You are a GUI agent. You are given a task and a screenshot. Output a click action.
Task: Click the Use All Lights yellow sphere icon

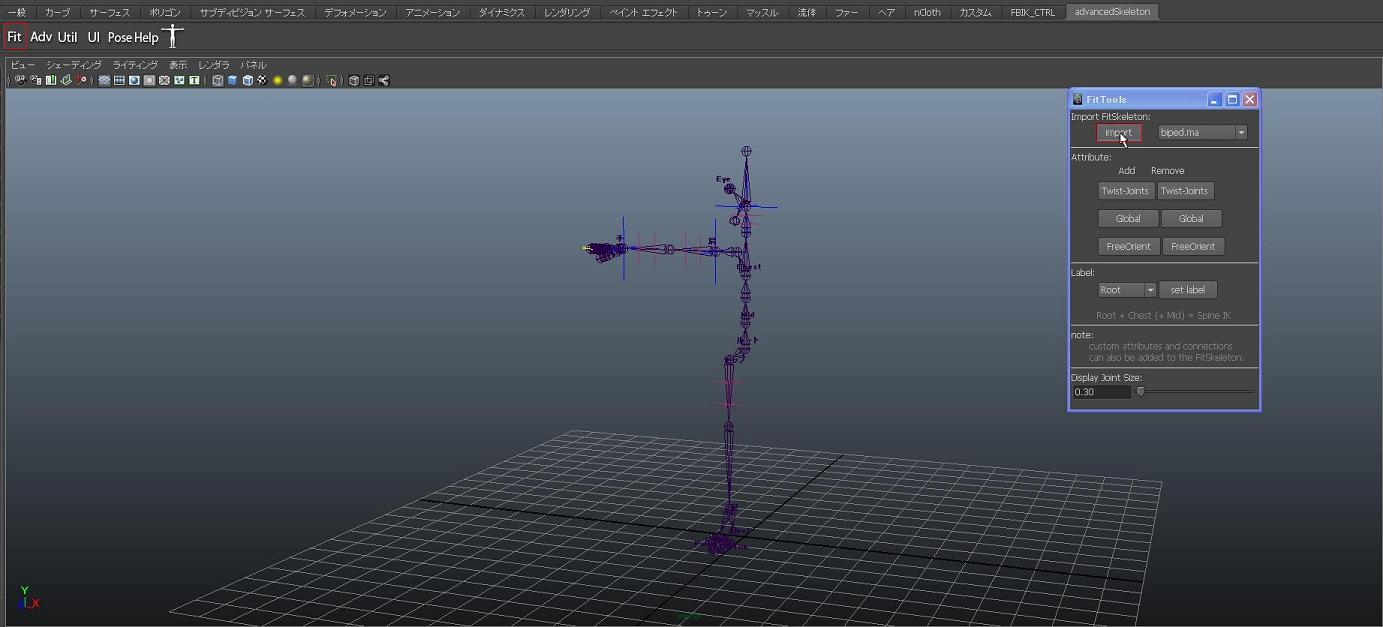(277, 80)
